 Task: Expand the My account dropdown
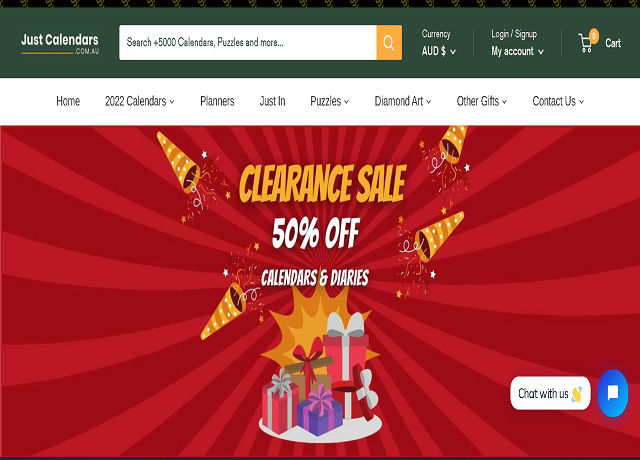coord(517,51)
